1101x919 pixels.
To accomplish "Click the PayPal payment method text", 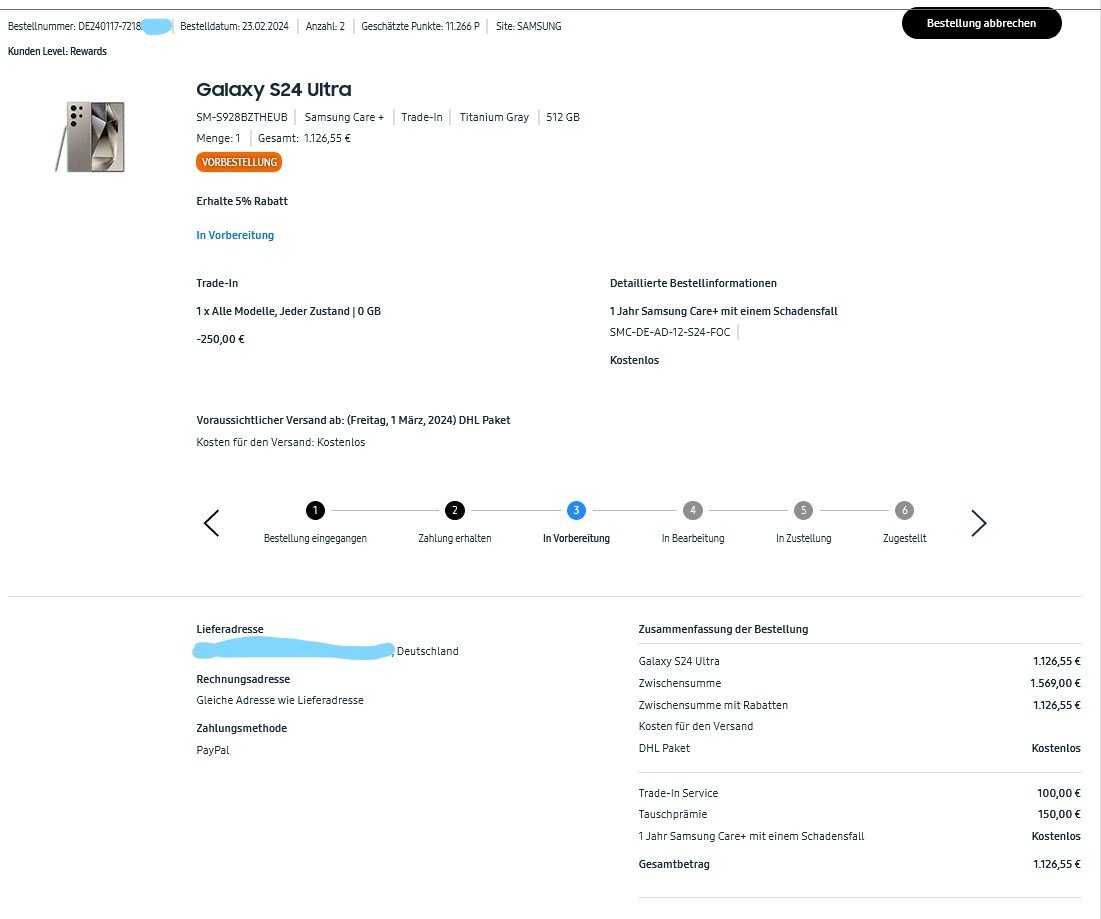I will coord(213,750).
